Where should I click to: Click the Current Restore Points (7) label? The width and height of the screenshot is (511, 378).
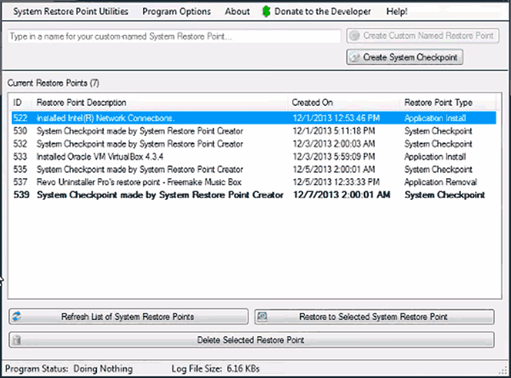coord(53,83)
